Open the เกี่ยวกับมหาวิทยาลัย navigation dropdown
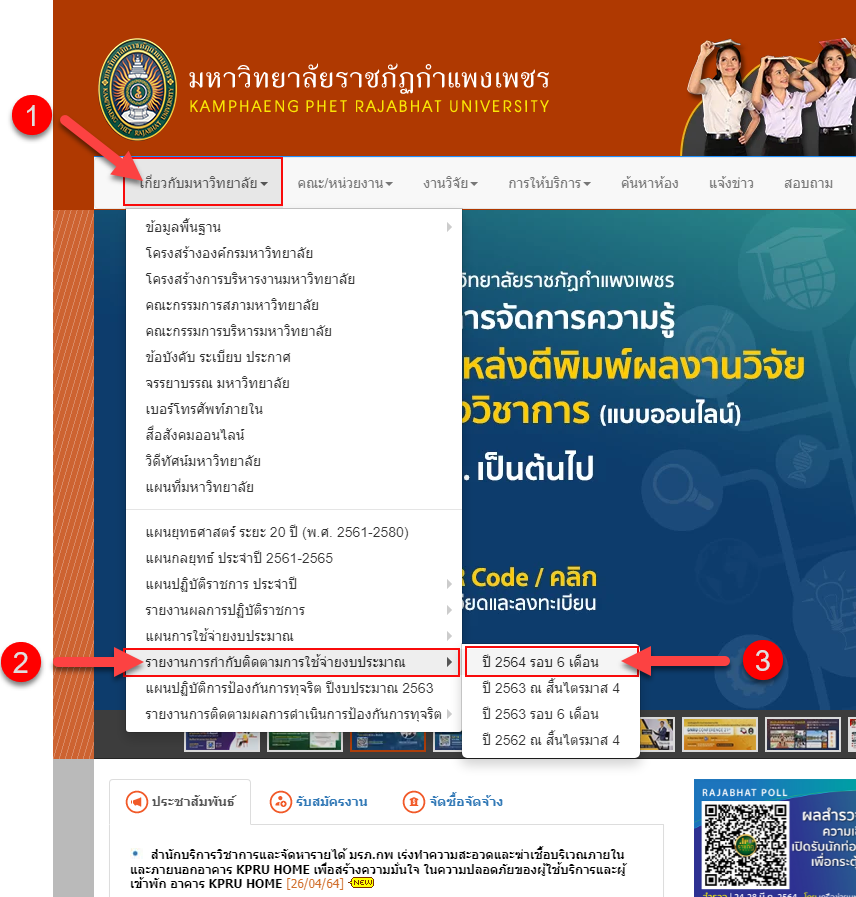856x897 pixels. [203, 183]
